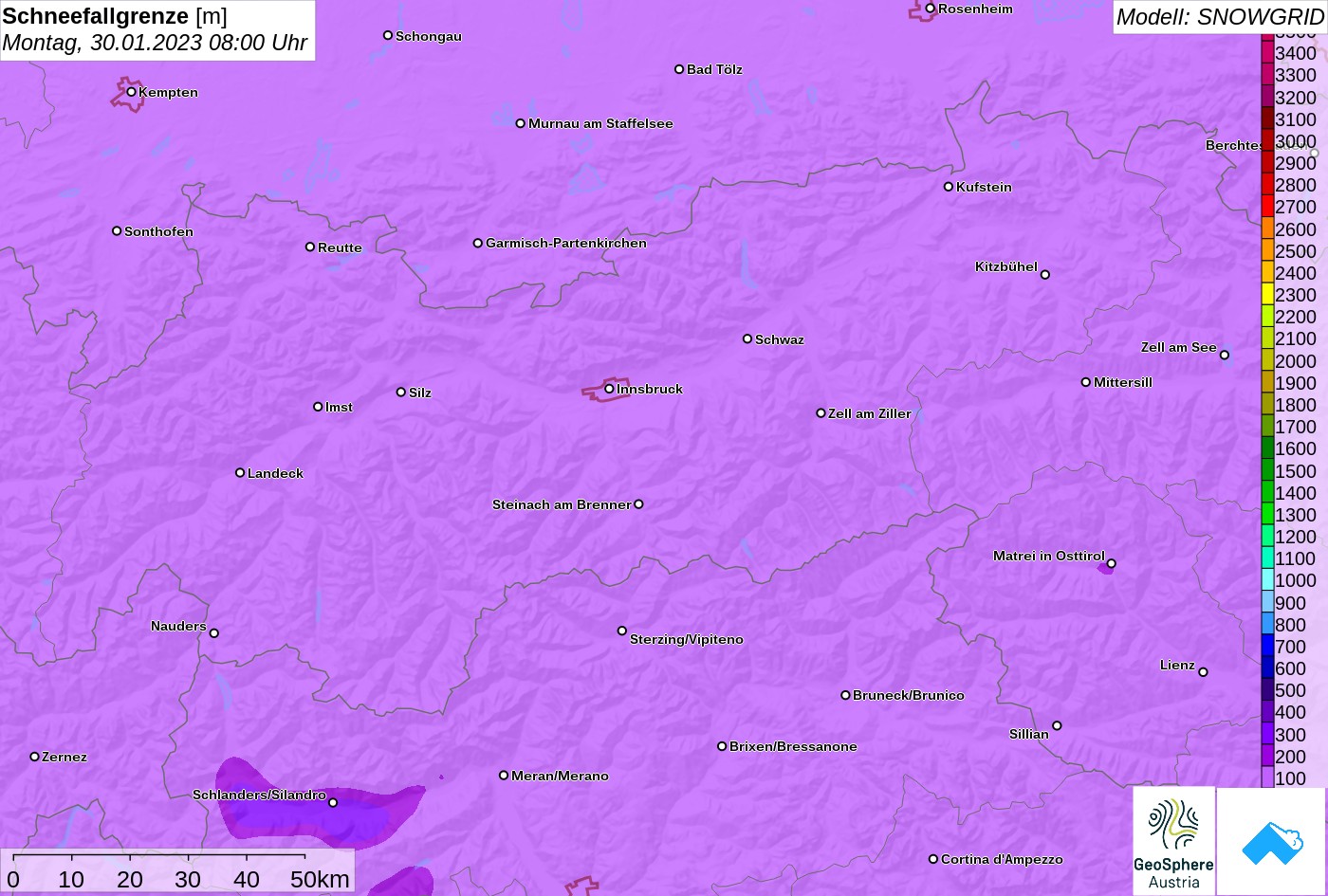Viewport: 1328px width, 896px height.
Task: Click the "Bad Tölz" town label
Action: [x=714, y=69]
